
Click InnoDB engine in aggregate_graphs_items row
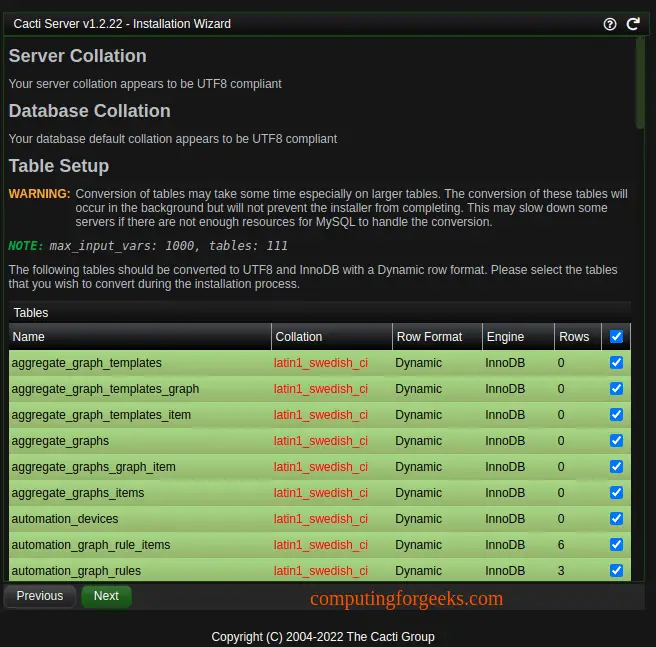click(505, 493)
